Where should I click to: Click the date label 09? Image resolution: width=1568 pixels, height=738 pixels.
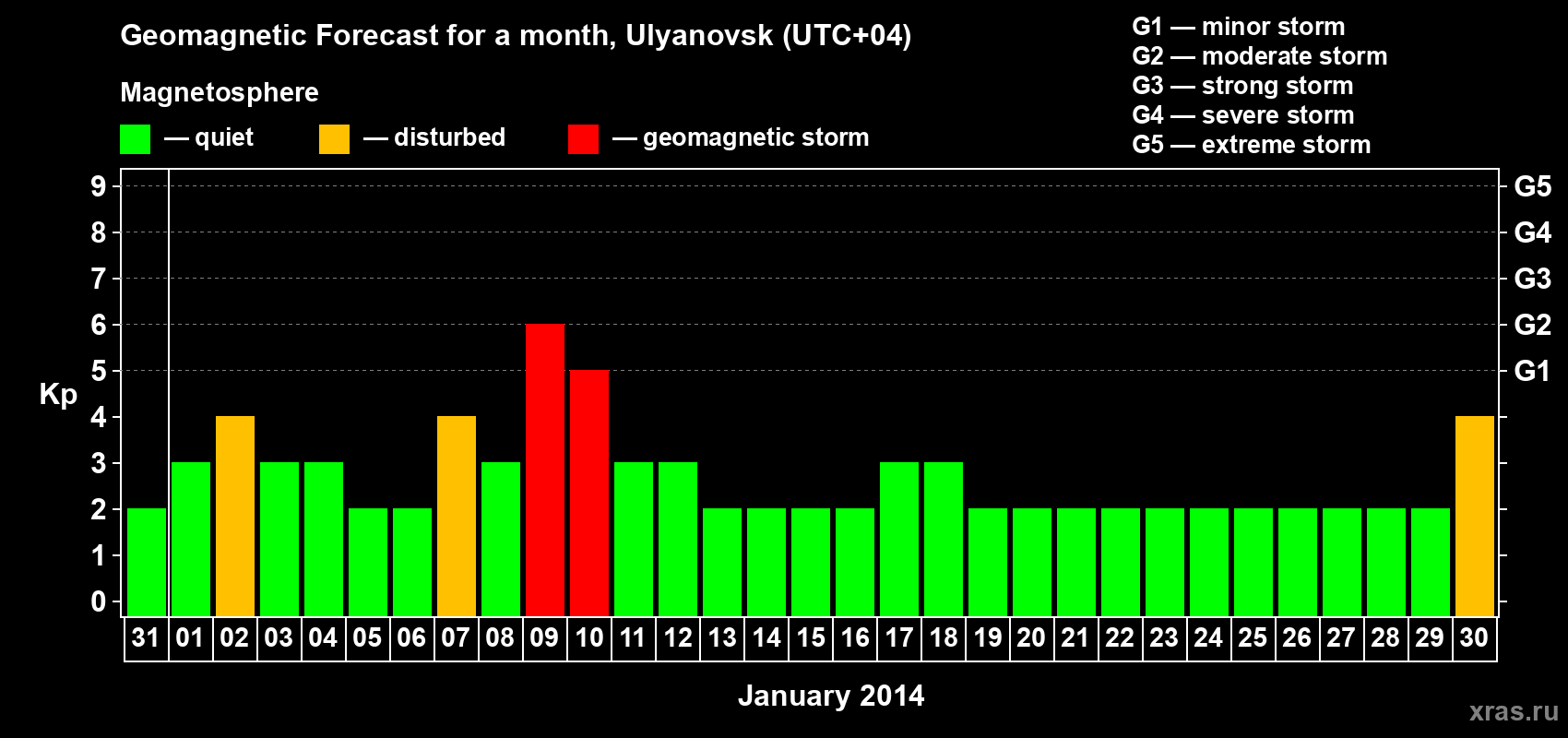point(544,637)
